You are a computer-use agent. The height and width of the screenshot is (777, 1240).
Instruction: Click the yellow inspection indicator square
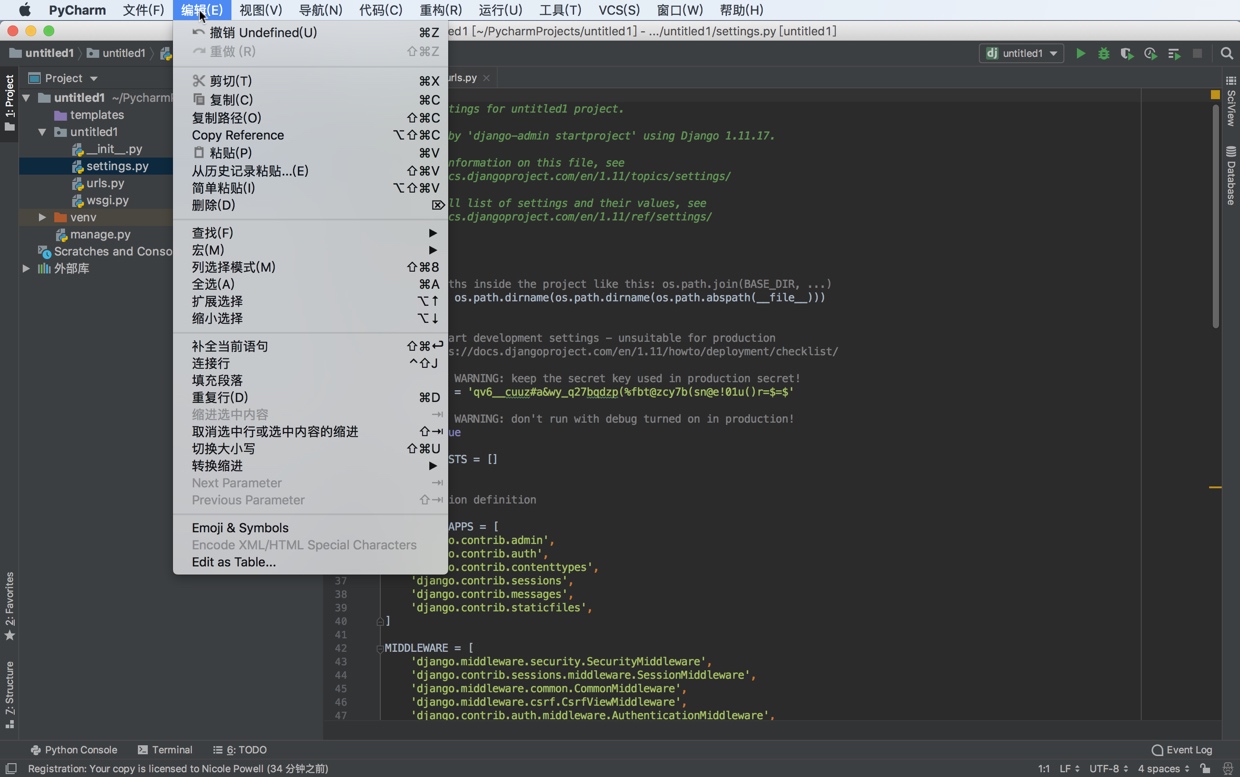(1215, 95)
